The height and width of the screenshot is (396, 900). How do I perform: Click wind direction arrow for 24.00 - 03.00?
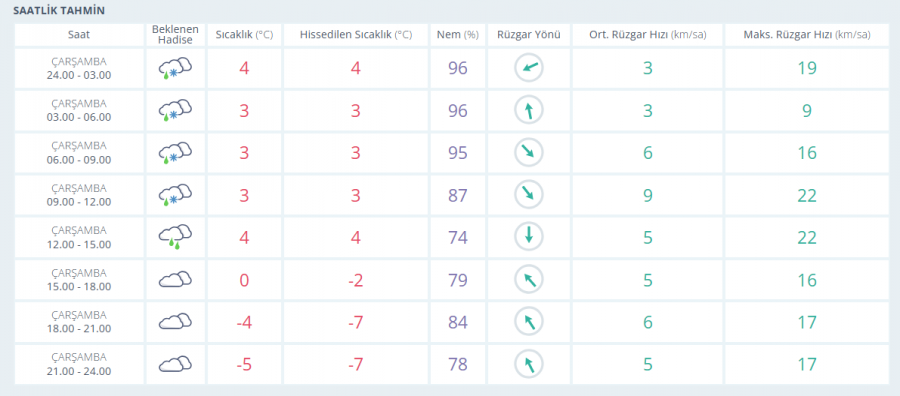(529, 68)
